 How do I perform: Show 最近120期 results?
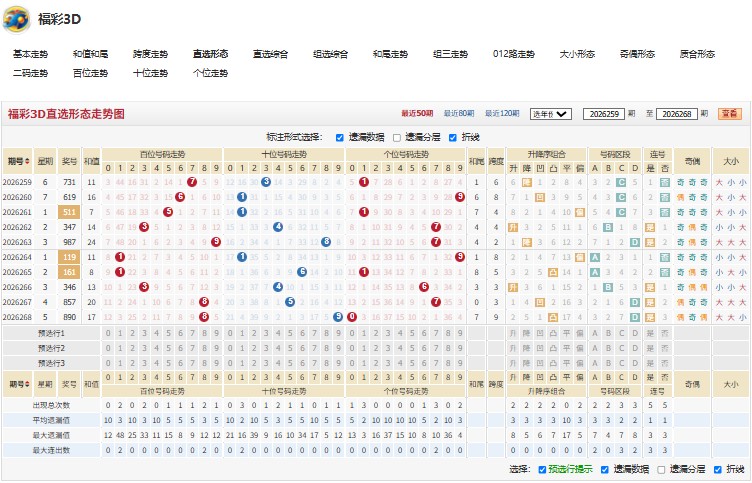[502, 114]
